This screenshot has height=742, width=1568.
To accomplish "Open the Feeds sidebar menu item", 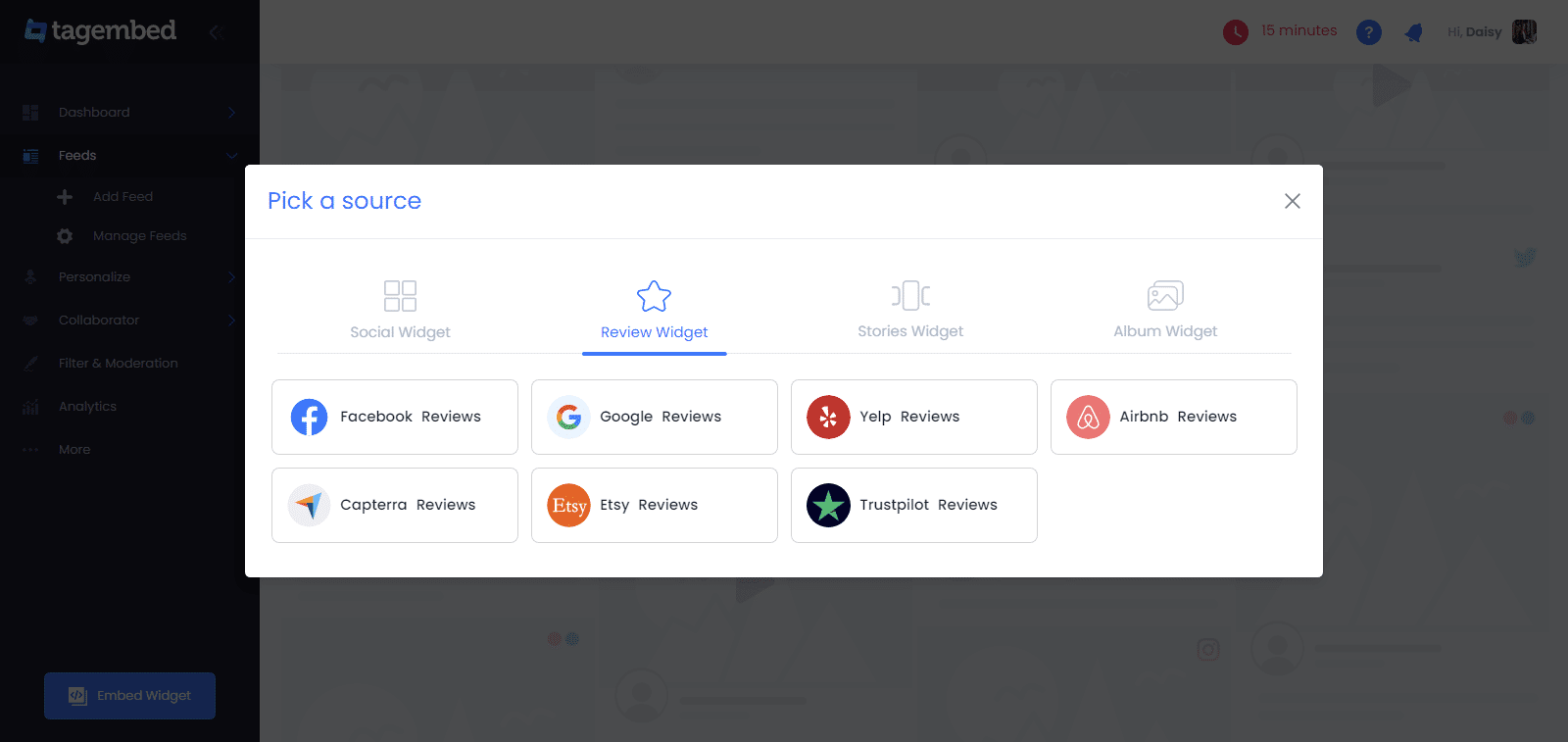I will pyautogui.click(x=129, y=156).
